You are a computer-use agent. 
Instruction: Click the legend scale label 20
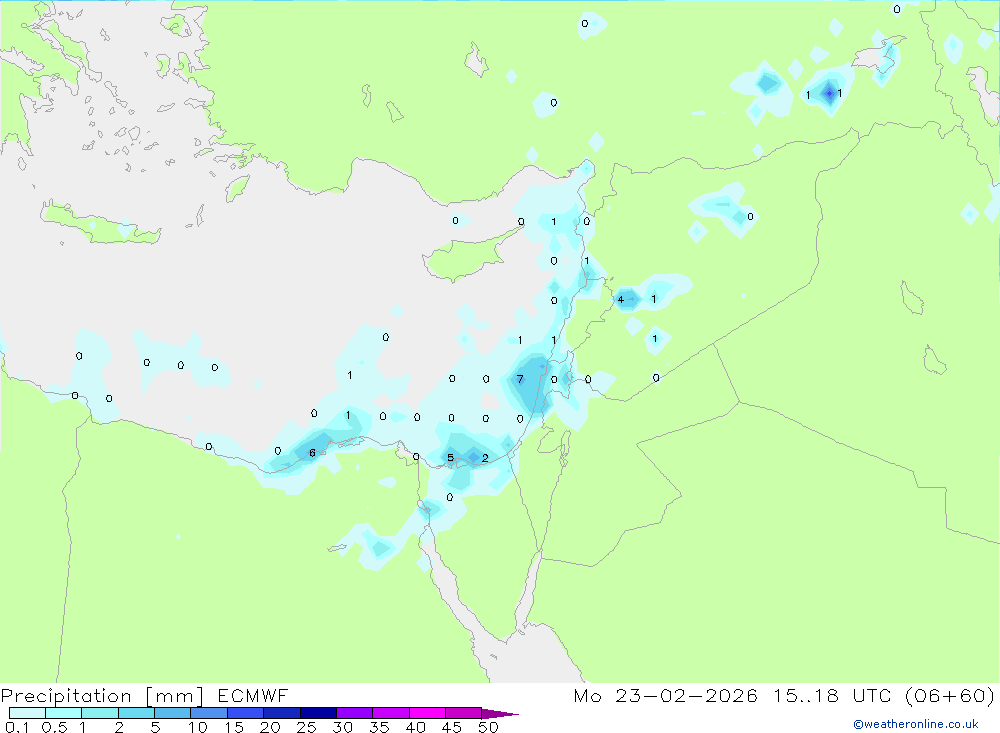coord(270,727)
